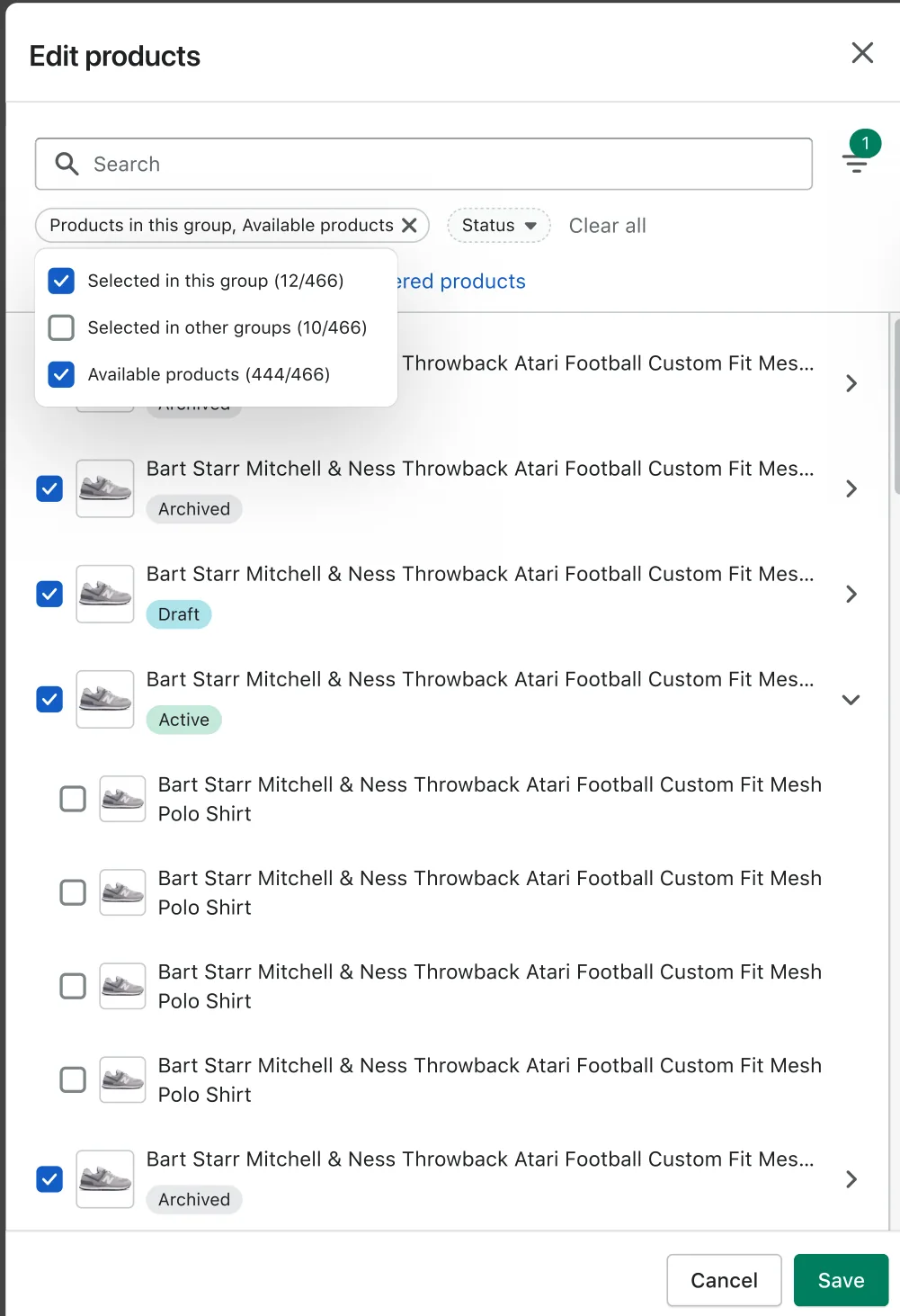Uncheck the Active product checkbox
The height and width of the screenshot is (1316, 900).
49,699
